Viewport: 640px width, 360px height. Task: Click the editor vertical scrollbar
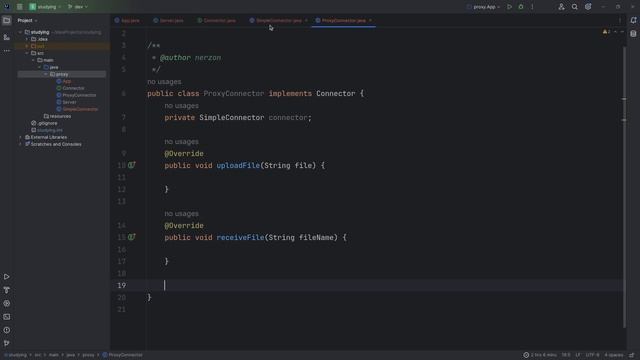[x=624, y=187]
